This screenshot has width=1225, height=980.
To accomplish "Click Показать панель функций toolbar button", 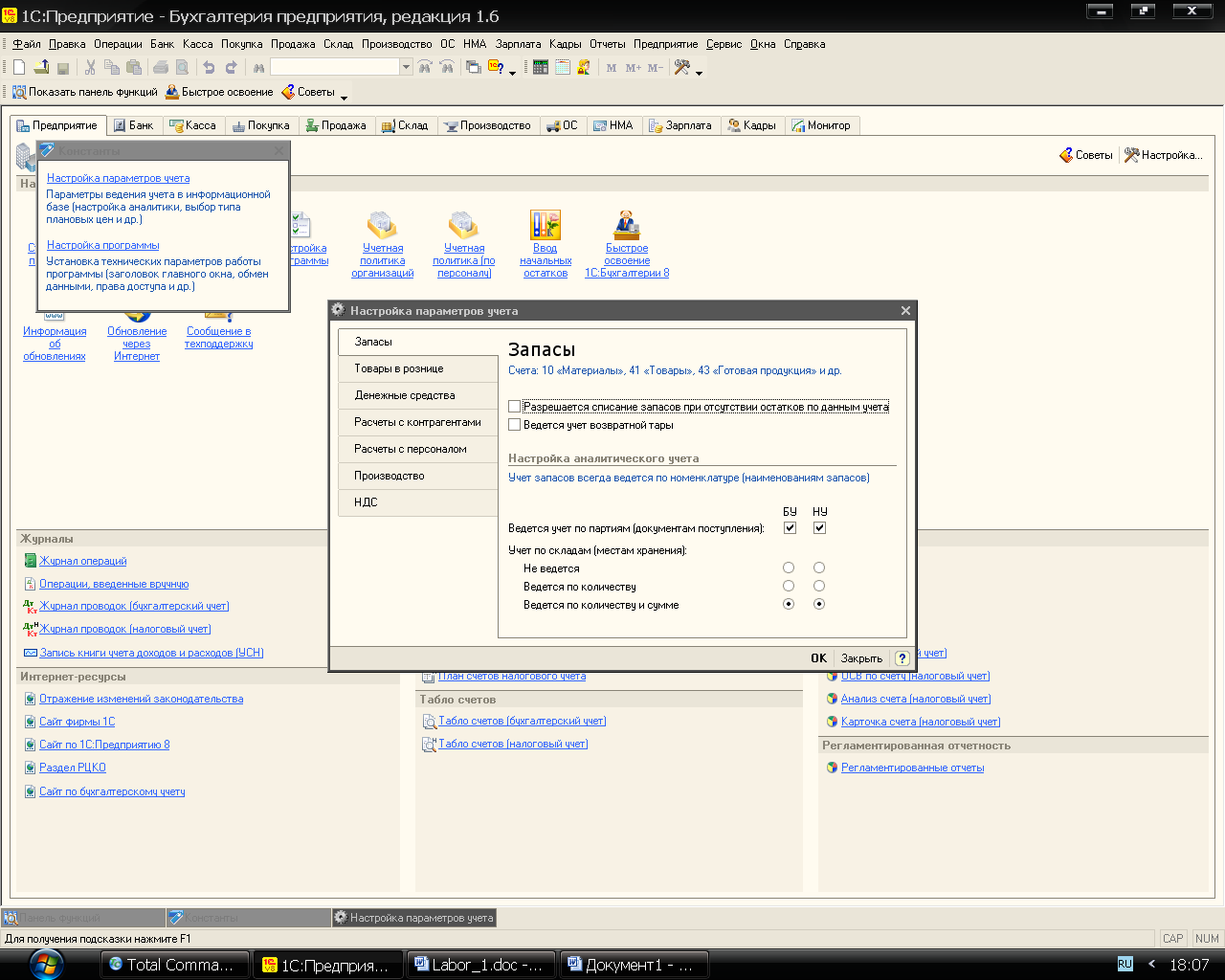I will pyautogui.click(x=84, y=92).
